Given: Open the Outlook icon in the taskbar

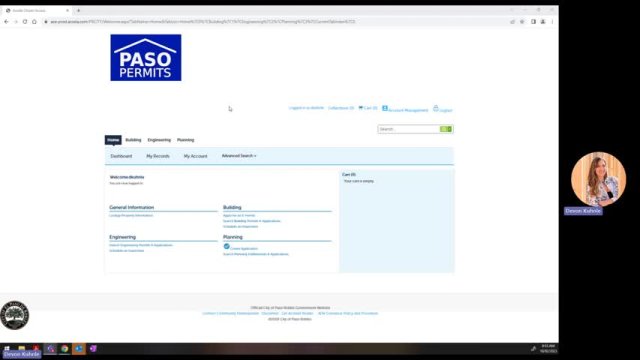Looking at the screenshot, I should click(x=79, y=349).
